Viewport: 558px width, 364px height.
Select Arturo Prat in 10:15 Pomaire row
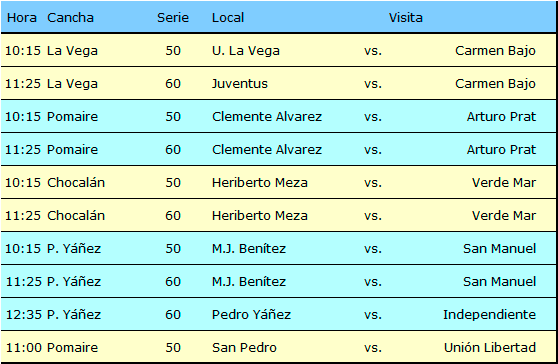coord(501,117)
